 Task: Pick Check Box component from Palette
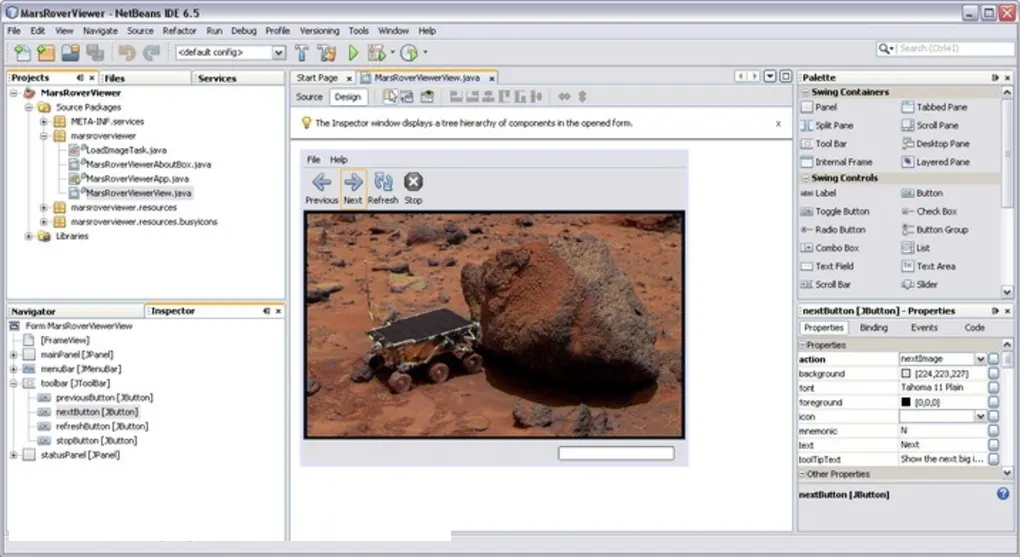click(x=936, y=212)
